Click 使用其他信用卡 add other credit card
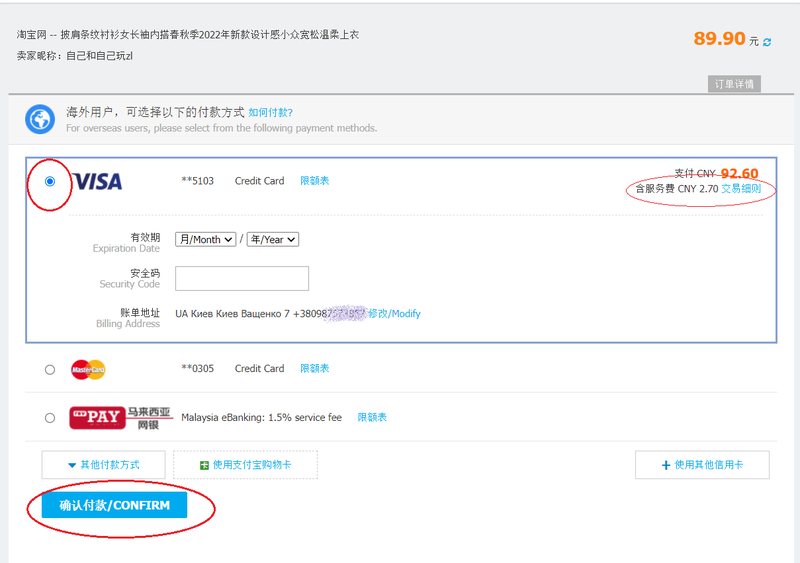The height and width of the screenshot is (563, 800). pos(702,465)
